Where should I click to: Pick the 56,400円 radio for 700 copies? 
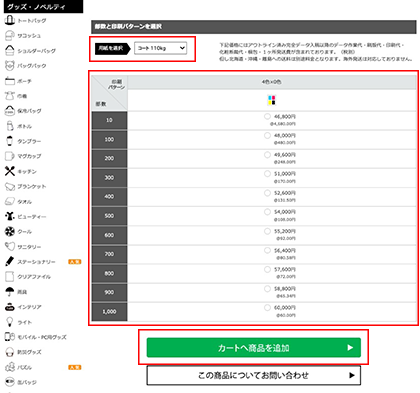(x=267, y=250)
